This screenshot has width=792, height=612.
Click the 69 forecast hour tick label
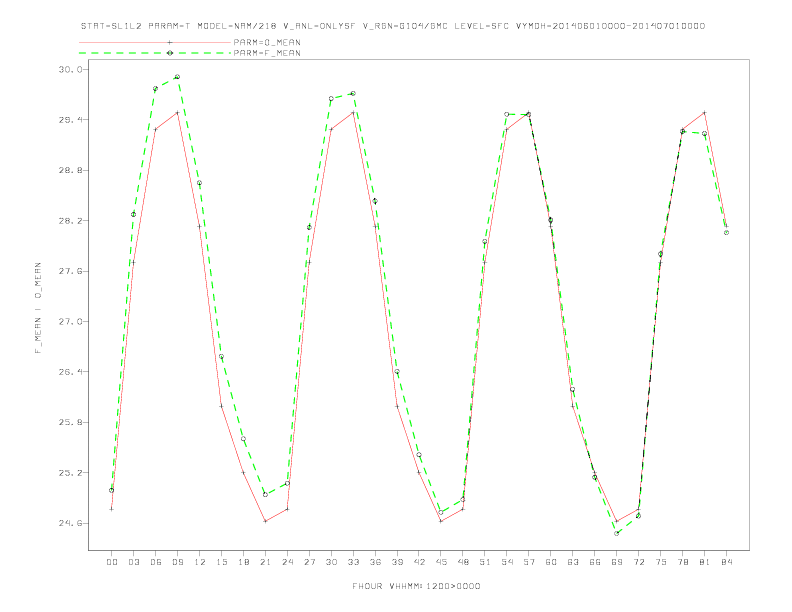(x=617, y=562)
